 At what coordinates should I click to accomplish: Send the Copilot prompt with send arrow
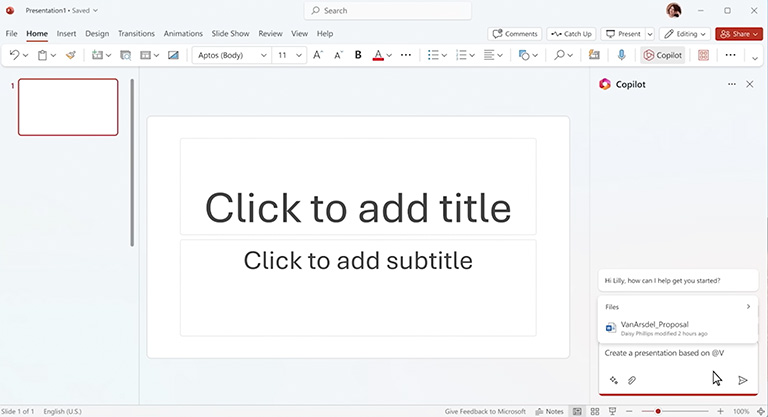click(743, 380)
